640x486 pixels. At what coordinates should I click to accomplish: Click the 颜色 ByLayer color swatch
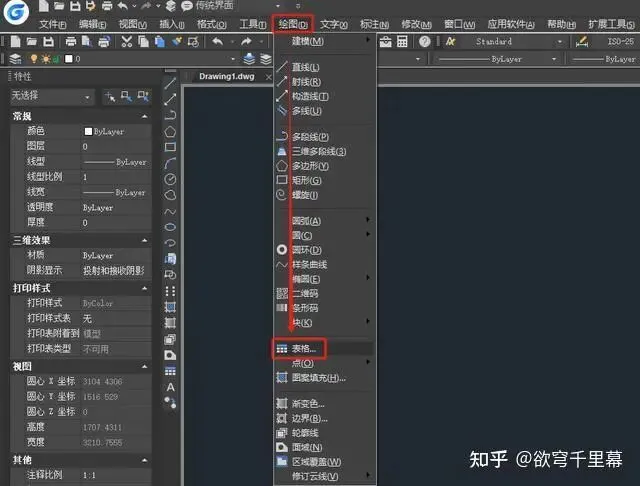(x=88, y=131)
